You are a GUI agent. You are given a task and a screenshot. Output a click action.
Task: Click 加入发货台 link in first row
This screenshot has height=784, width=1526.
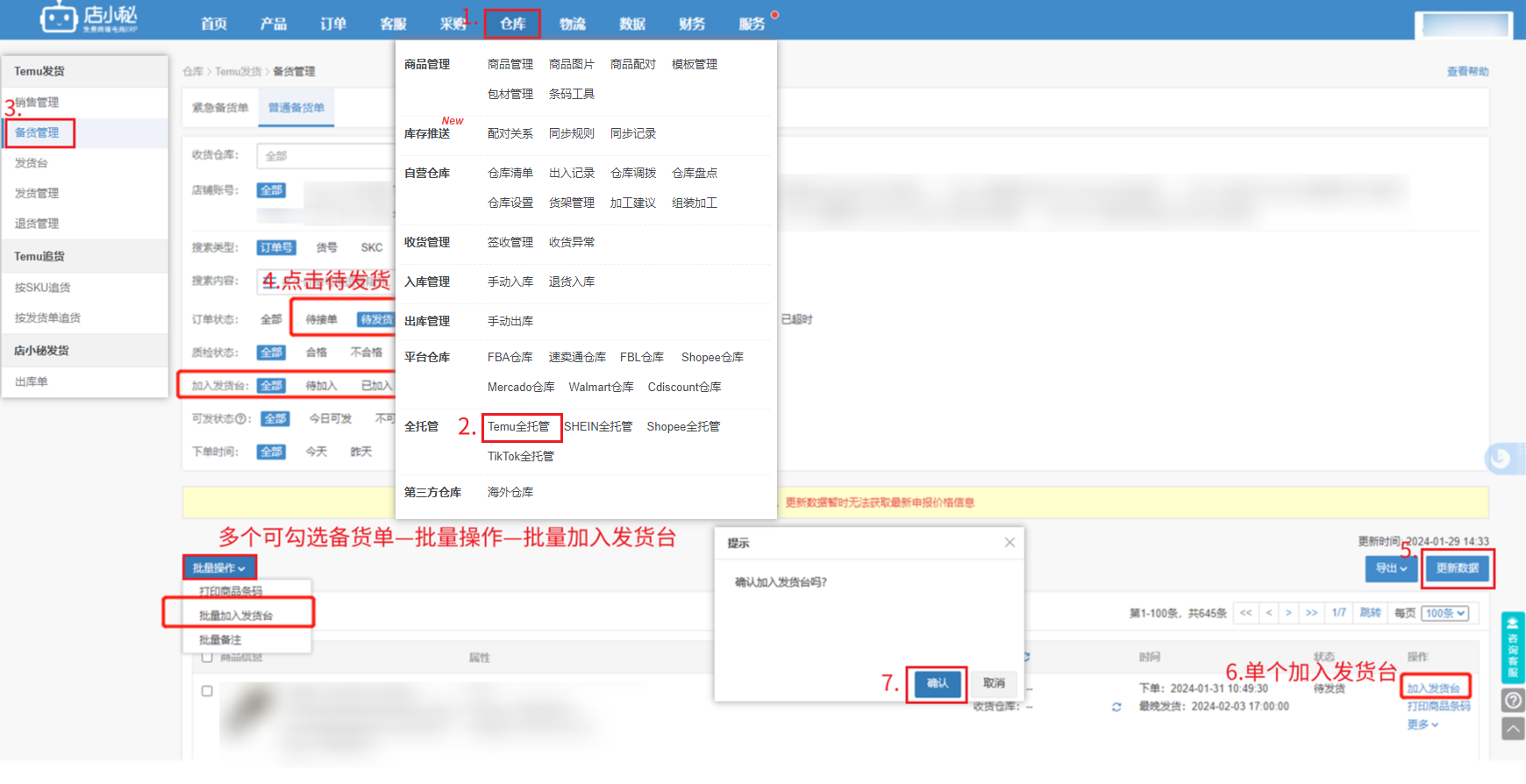click(1434, 688)
